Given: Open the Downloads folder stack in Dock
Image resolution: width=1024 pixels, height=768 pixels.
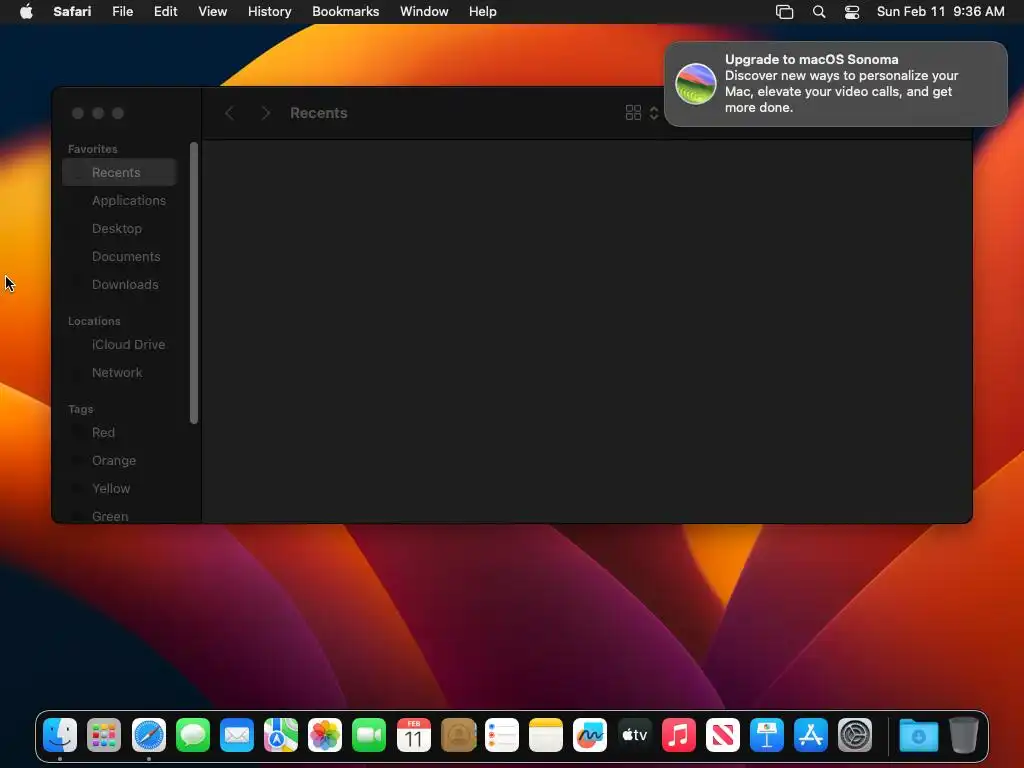Looking at the screenshot, I should tap(918, 735).
